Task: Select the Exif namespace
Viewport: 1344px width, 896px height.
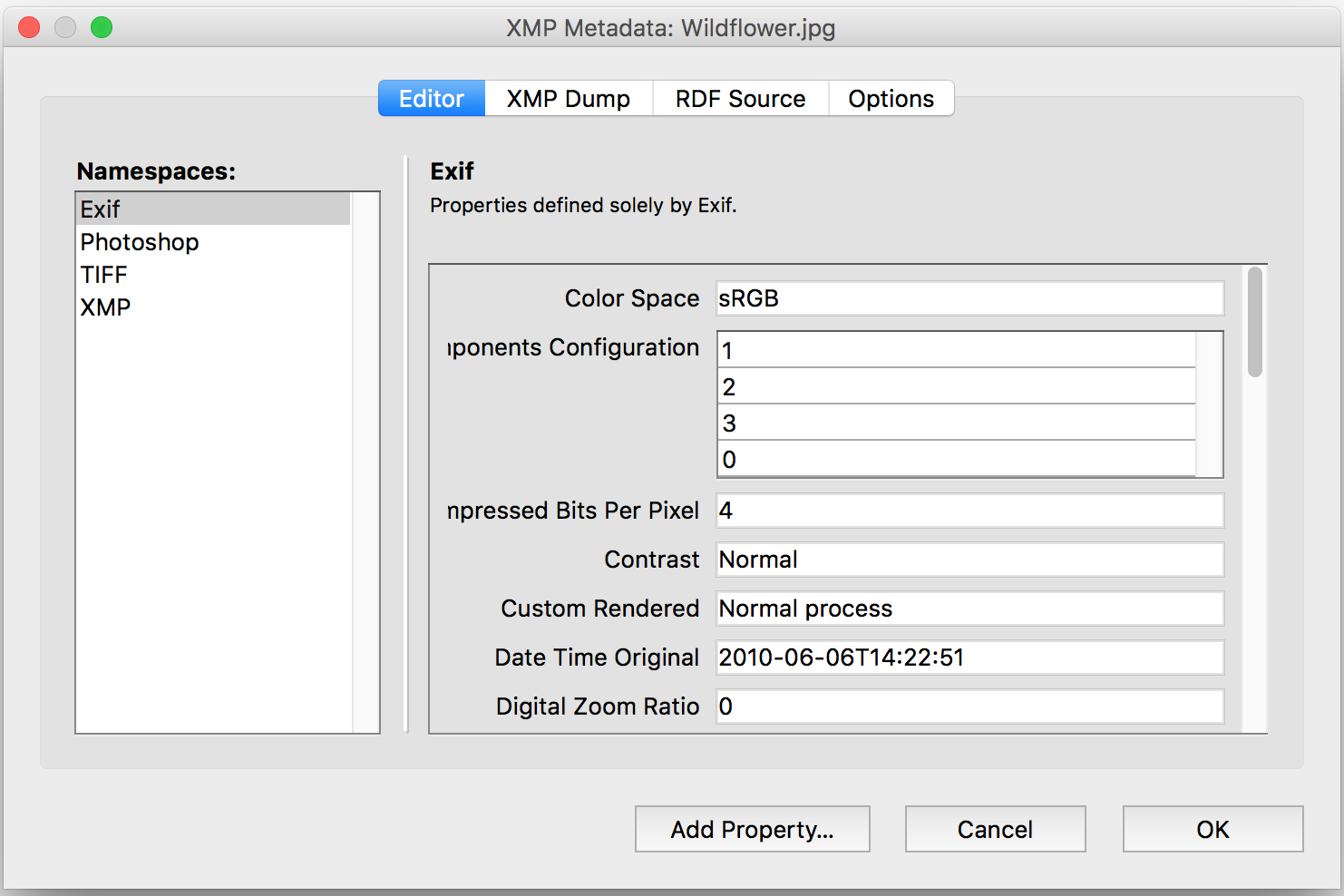Action: pyautogui.click(x=214, y=209)
